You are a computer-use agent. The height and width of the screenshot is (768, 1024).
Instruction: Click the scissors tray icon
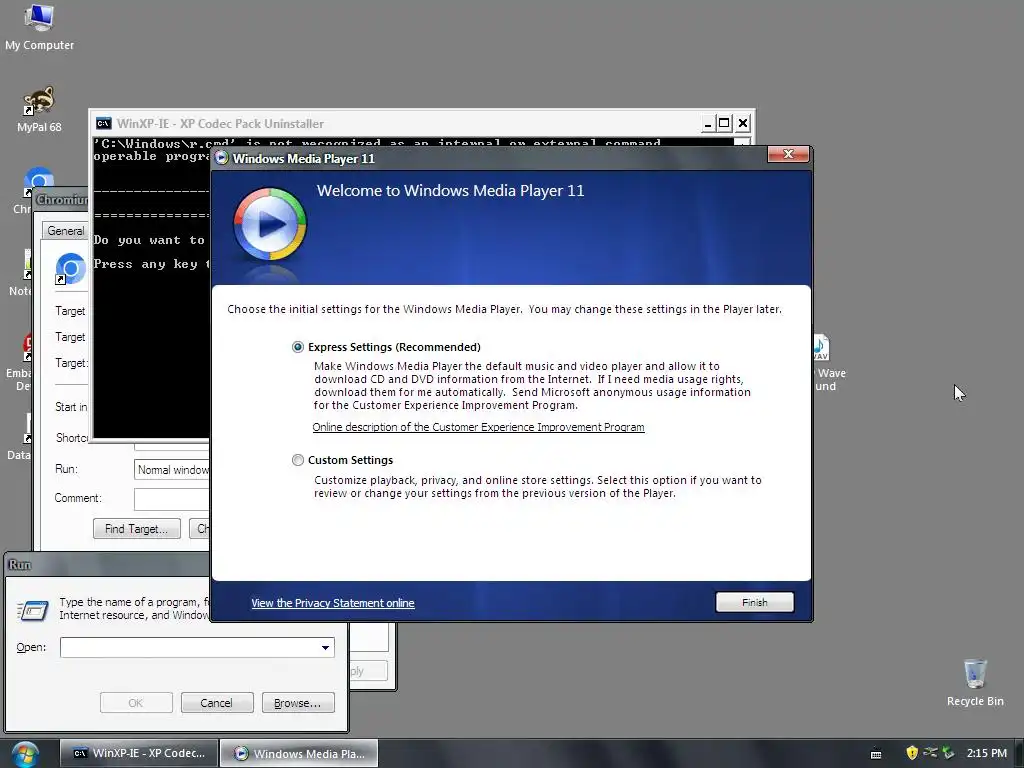point(930,753)
